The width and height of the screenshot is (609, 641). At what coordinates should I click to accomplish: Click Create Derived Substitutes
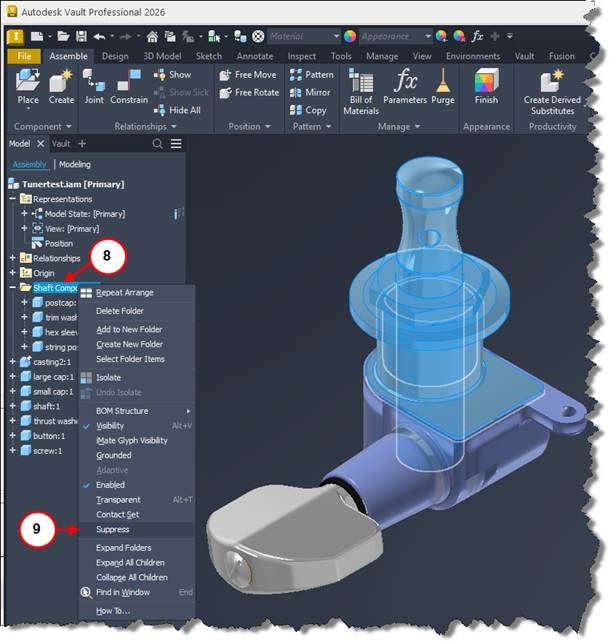(x=552, y=92)
